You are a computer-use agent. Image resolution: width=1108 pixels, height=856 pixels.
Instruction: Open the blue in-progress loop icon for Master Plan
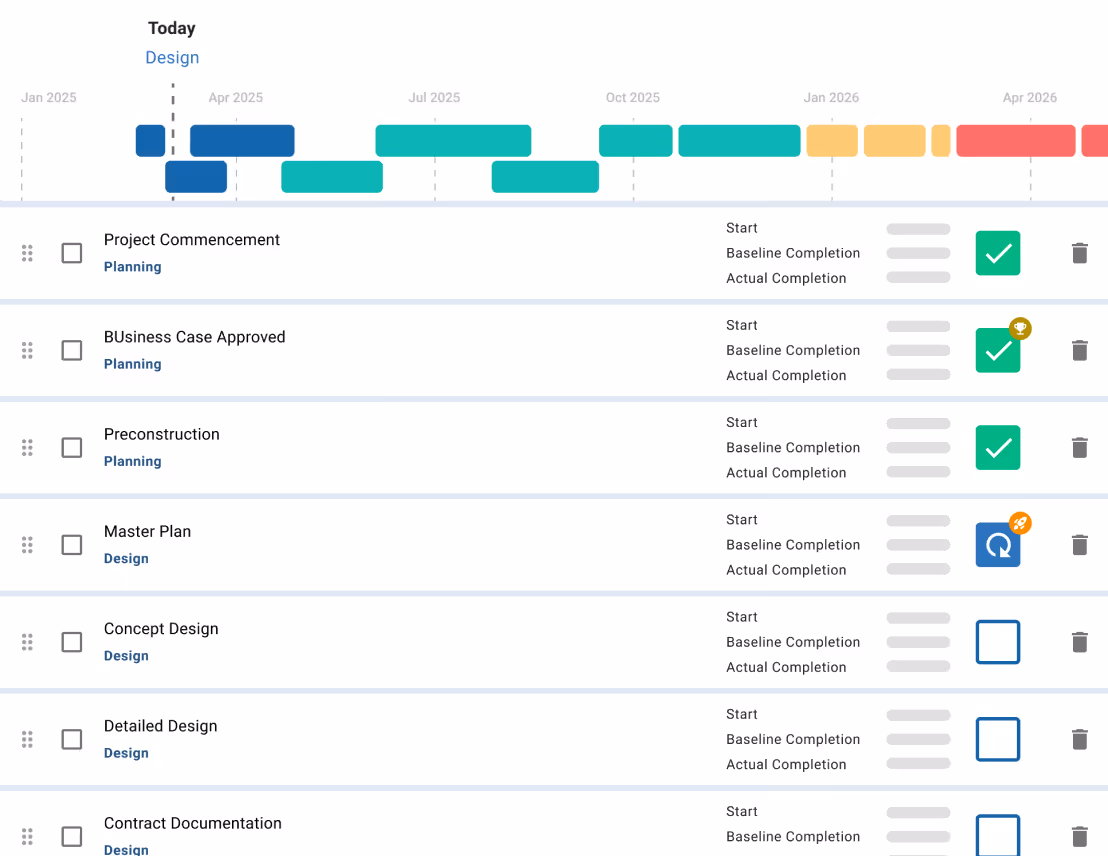click(997, 545)
